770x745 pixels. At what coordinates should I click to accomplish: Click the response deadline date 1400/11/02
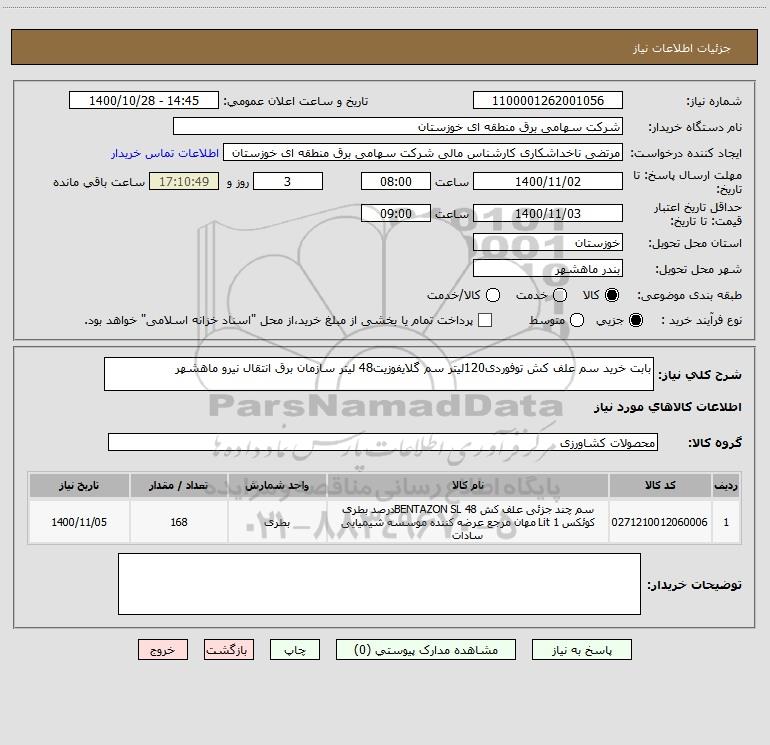point(548,182)
